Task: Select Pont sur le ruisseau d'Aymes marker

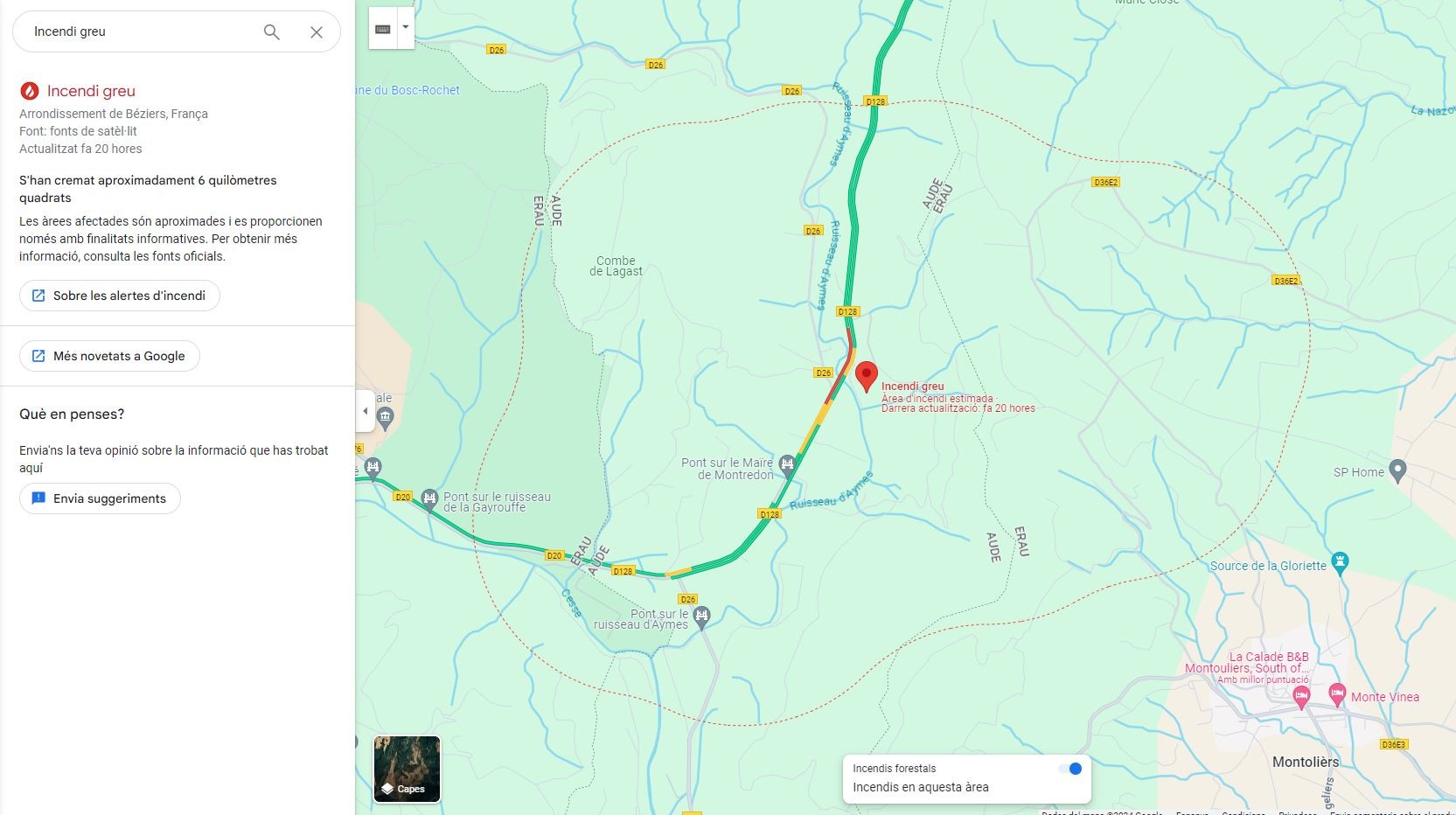Action: pyautogui.click(x=701, y=615)
